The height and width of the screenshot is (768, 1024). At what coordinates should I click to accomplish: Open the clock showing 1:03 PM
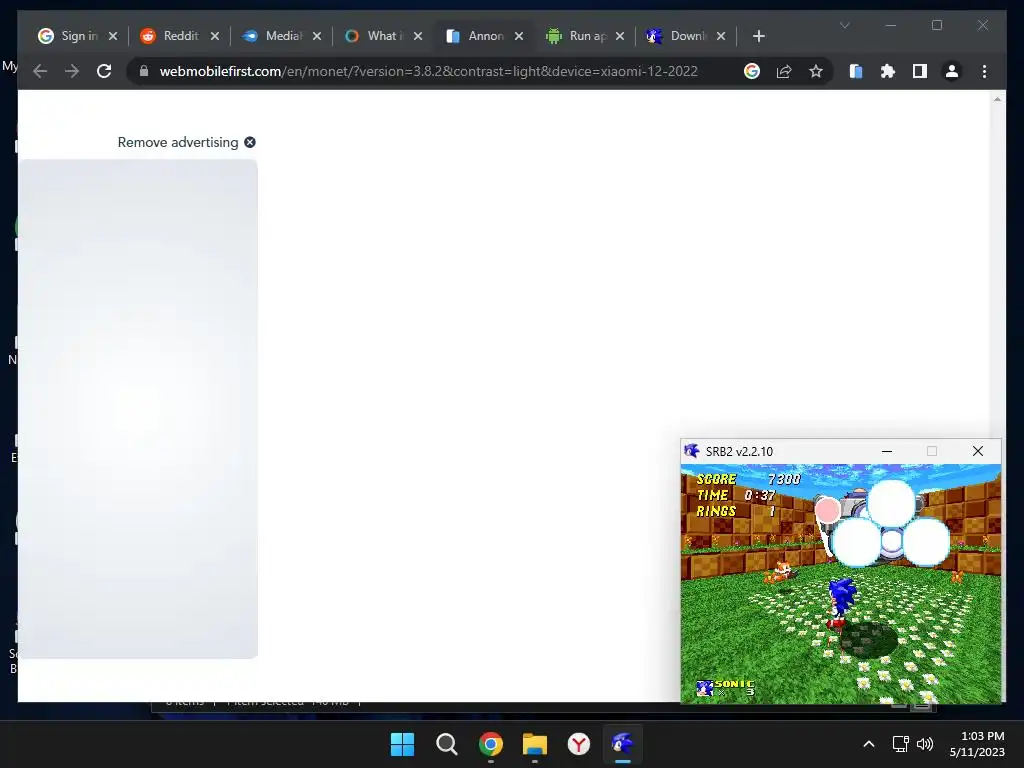(x=977, y=744)
